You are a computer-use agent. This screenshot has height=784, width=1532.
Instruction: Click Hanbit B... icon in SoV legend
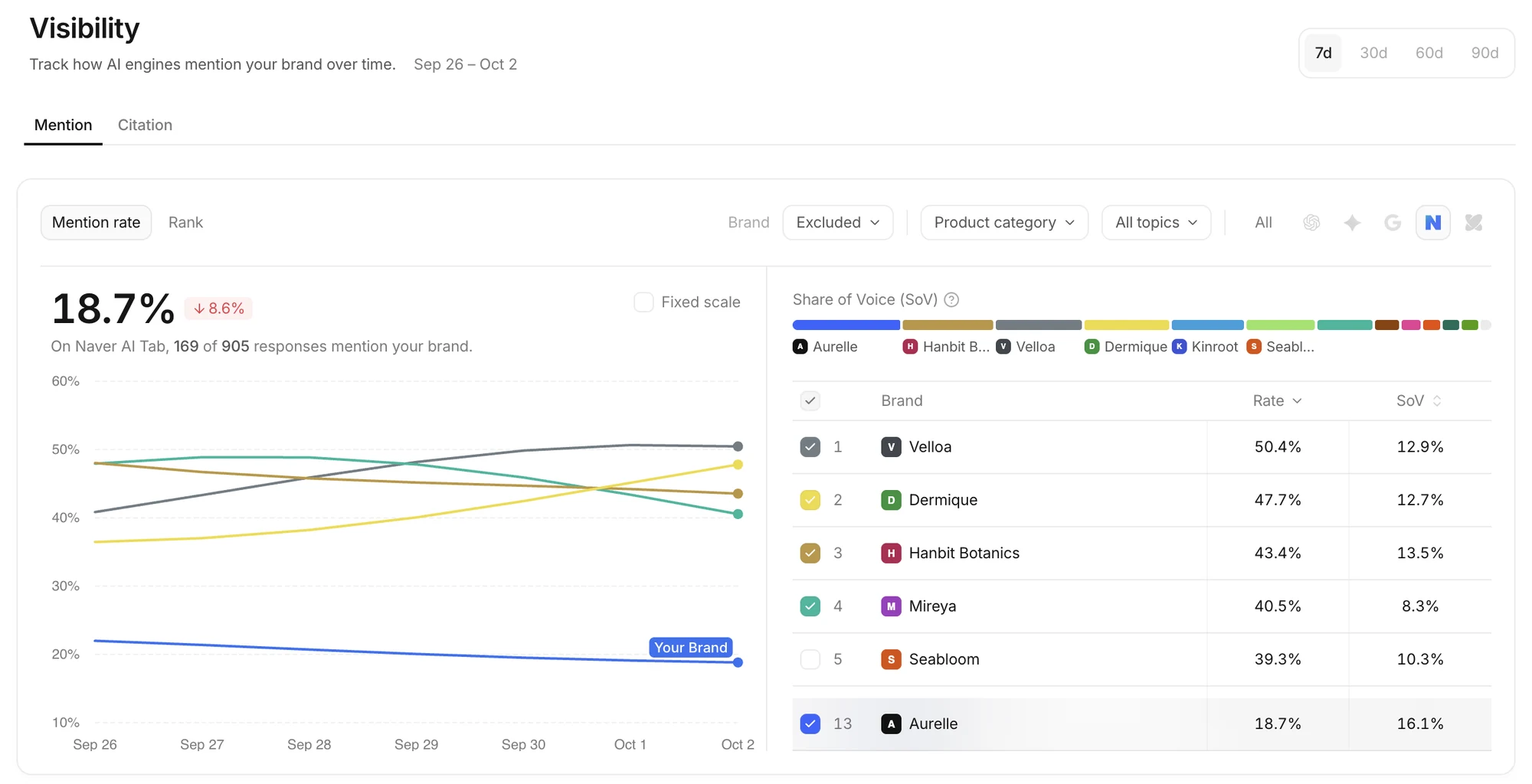910,347
